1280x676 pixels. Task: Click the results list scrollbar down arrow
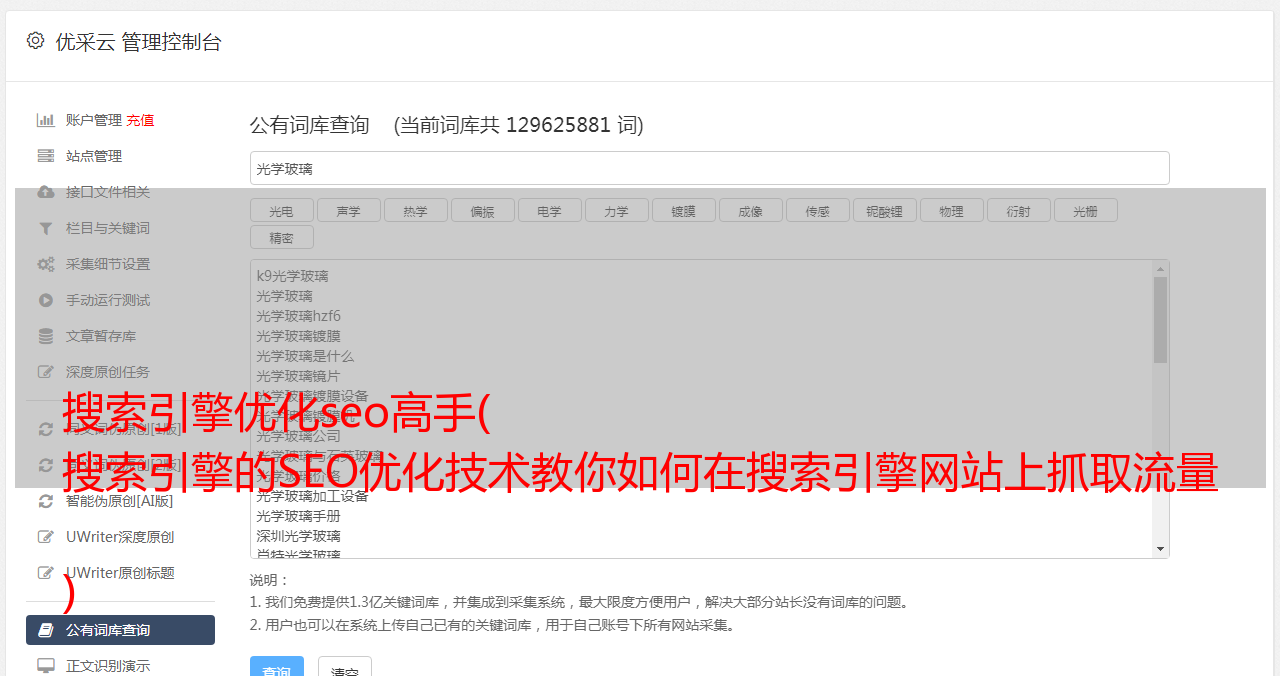point(1160,549)
